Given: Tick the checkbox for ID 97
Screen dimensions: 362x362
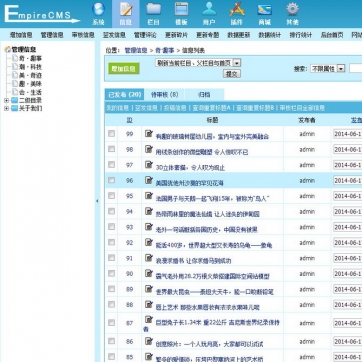Looking at the screenshot, I should pos(111,165).
